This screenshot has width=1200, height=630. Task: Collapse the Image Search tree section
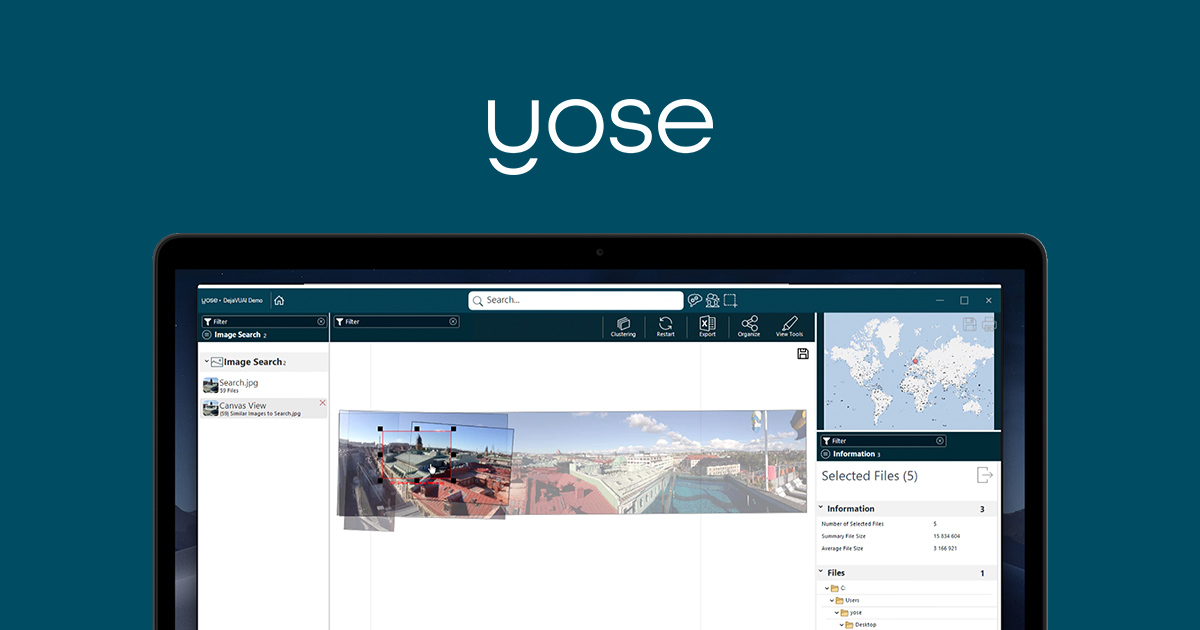click(x=206, y=362)
